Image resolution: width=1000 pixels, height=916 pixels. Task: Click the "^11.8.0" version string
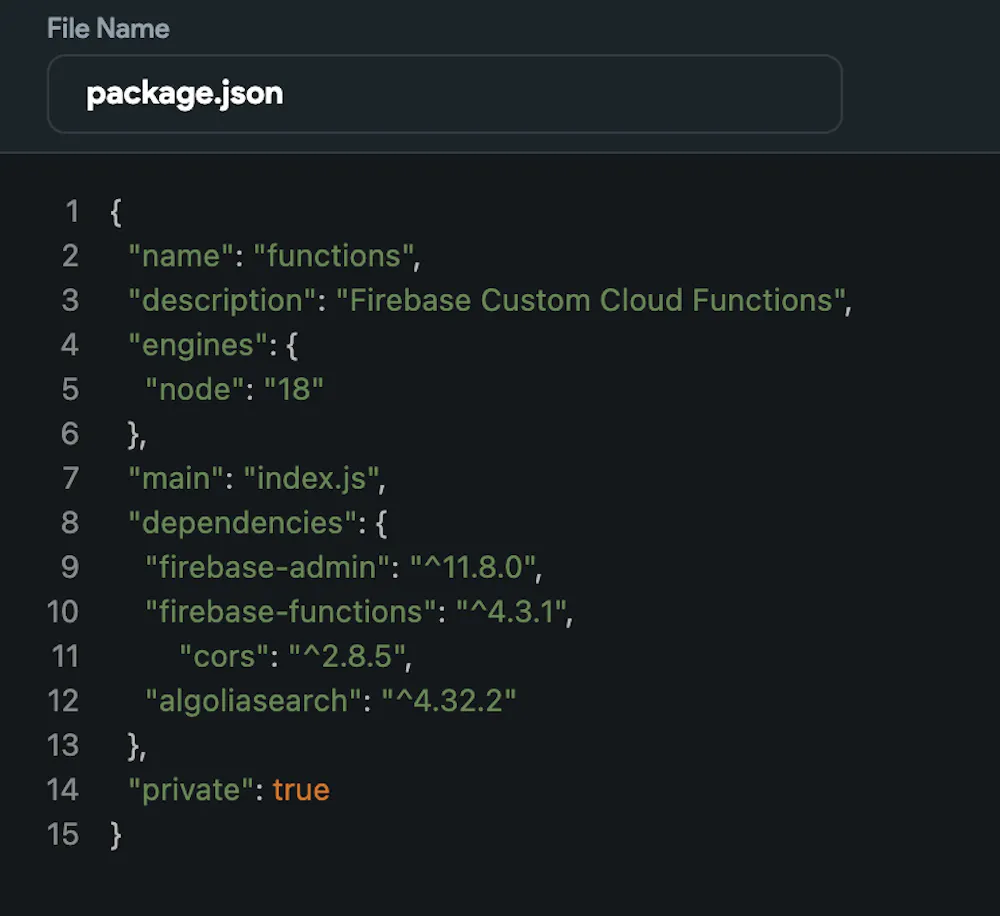472,568
